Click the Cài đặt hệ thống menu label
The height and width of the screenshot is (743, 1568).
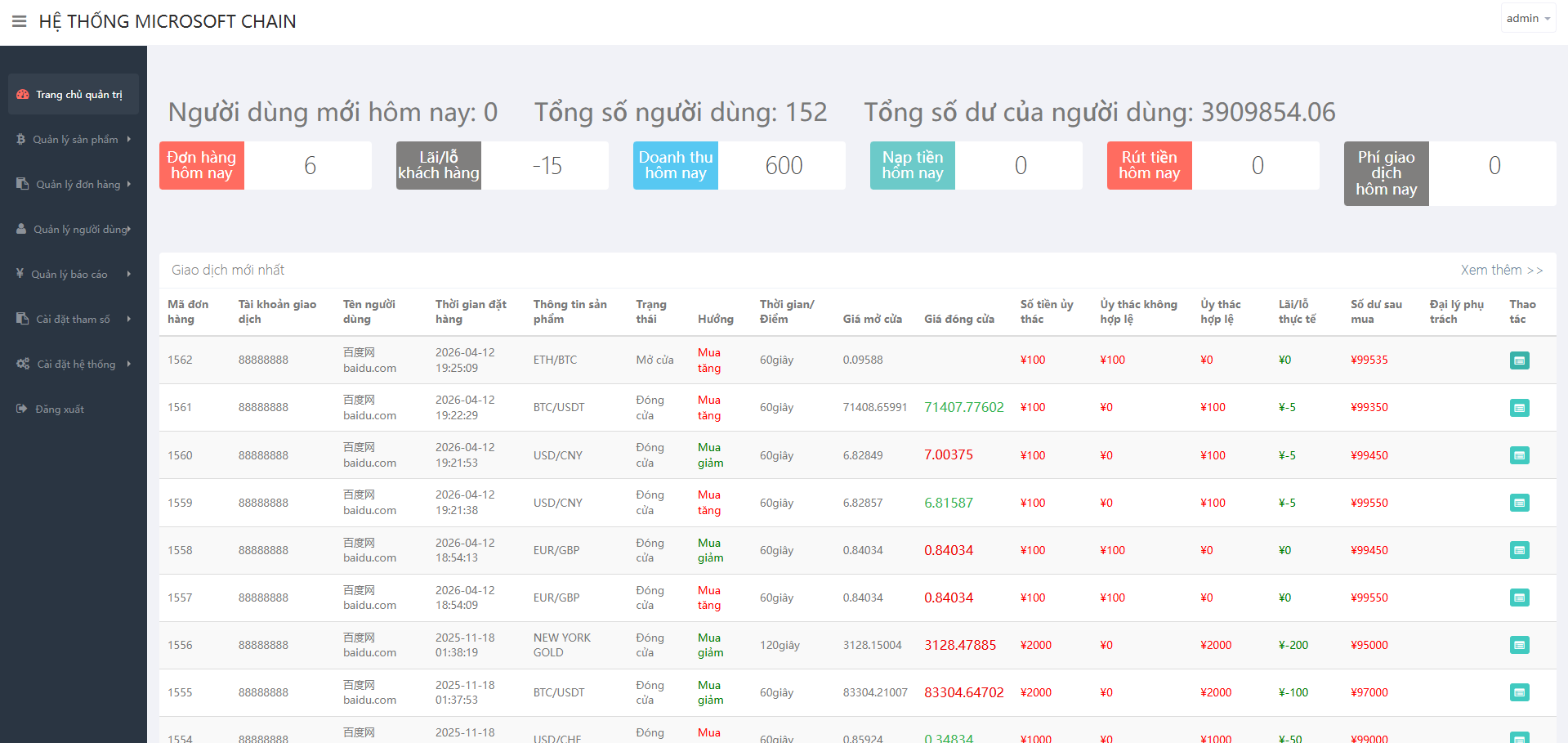point(76,365)
